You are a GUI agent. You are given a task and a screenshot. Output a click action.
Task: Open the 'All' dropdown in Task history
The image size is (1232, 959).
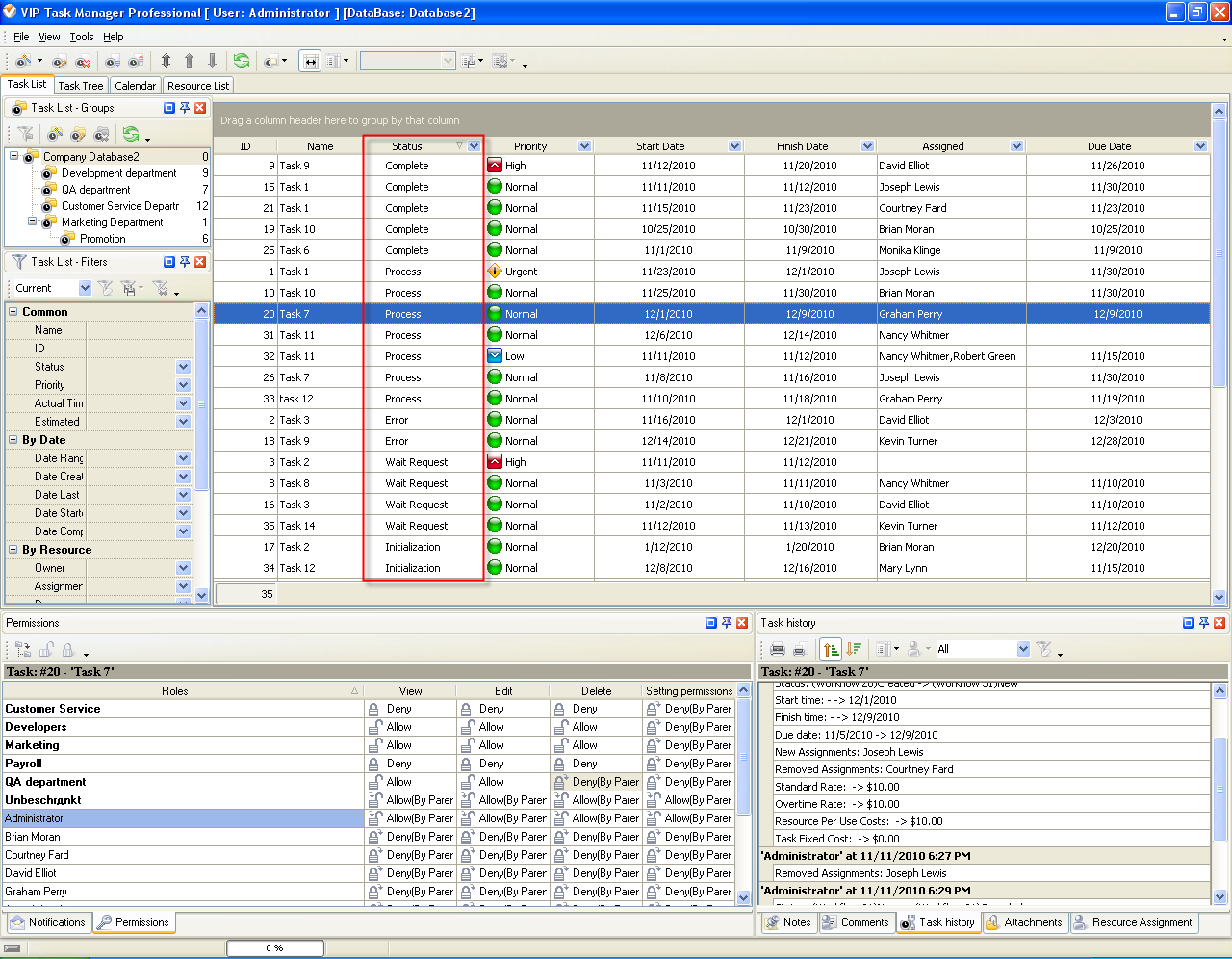tap(1023, 649)
